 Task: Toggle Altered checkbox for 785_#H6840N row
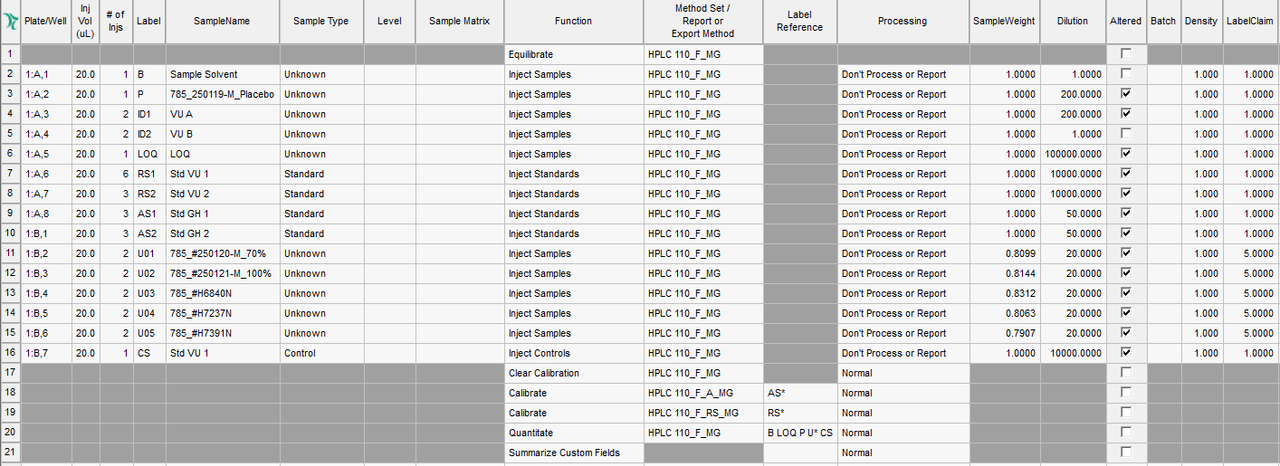click(1127, 293)
